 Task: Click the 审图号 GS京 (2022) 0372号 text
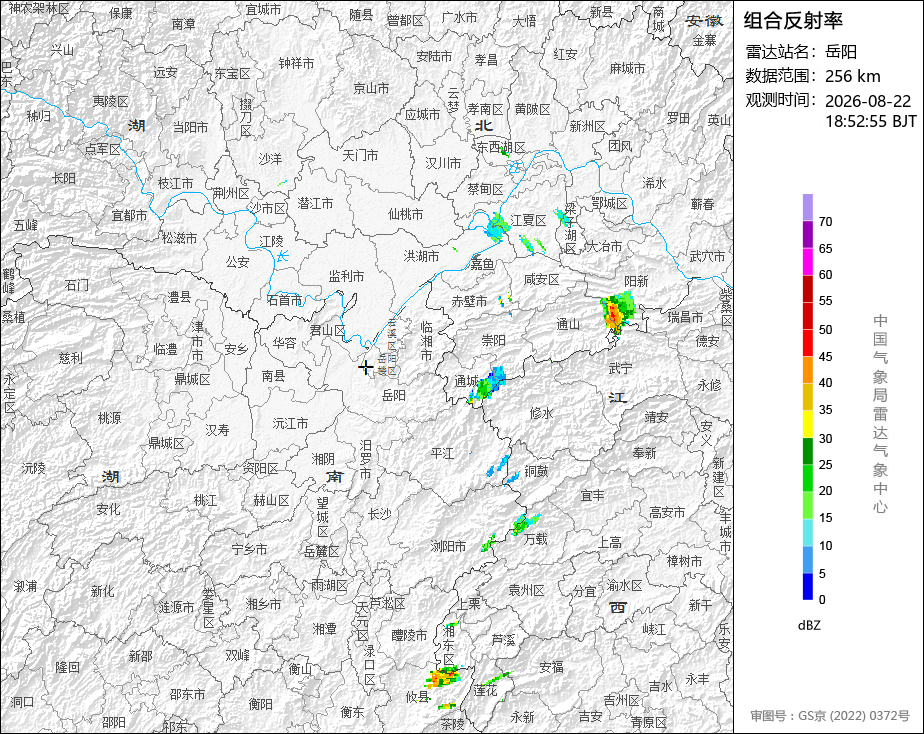click(830, 716)
